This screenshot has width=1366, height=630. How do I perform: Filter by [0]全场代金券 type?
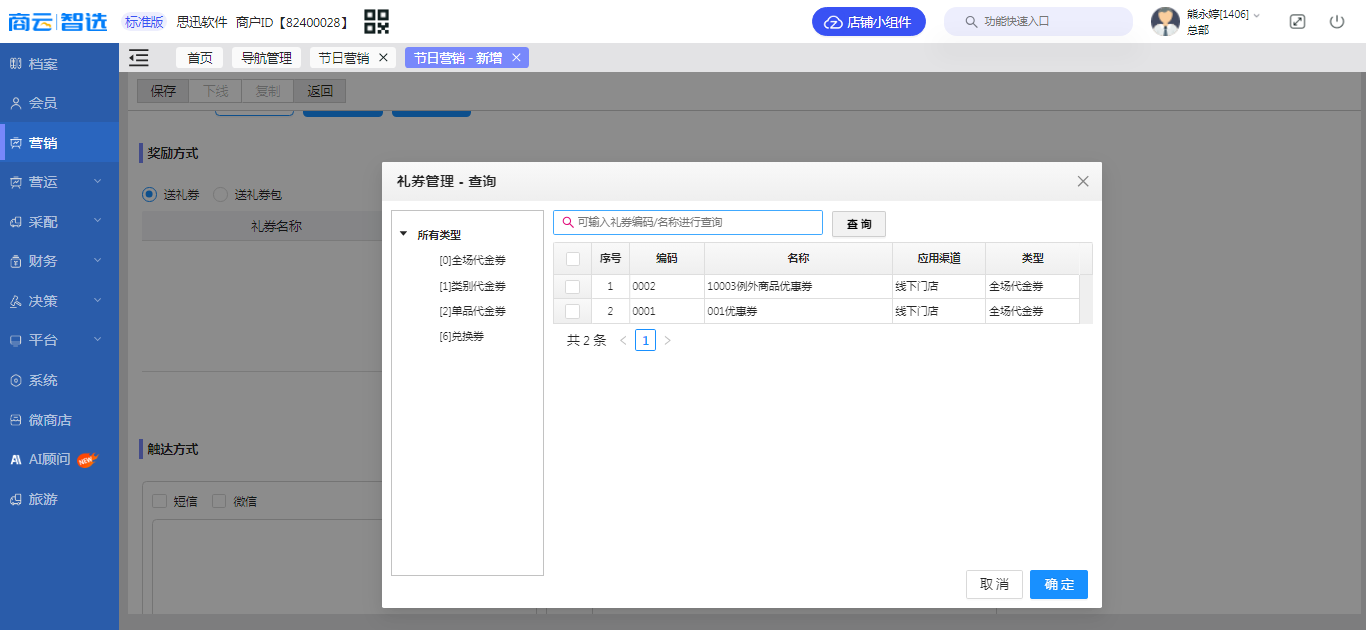click(x=472, y=260)
